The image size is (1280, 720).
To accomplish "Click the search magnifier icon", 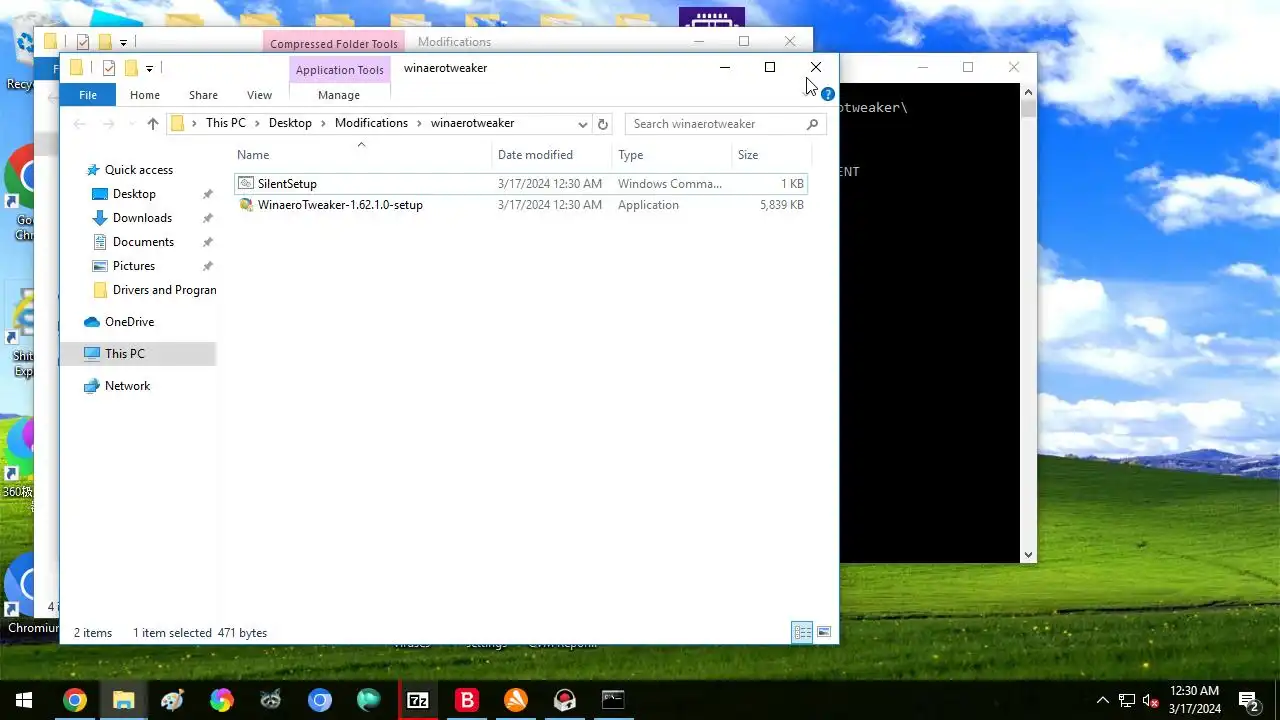I will pyautogui.click(x=812, y=124).
